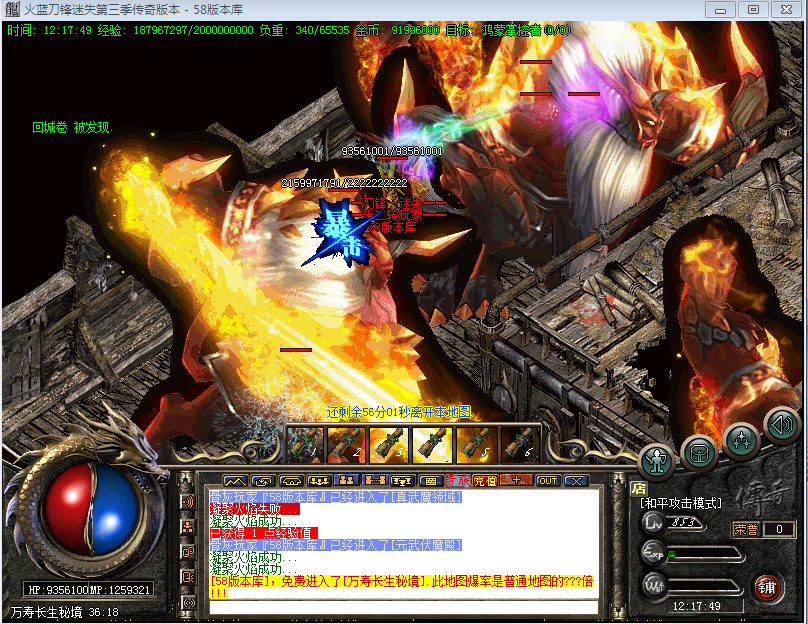Click the 目标: 鸿蒙掌控者 target label

(x=508, y=30)
